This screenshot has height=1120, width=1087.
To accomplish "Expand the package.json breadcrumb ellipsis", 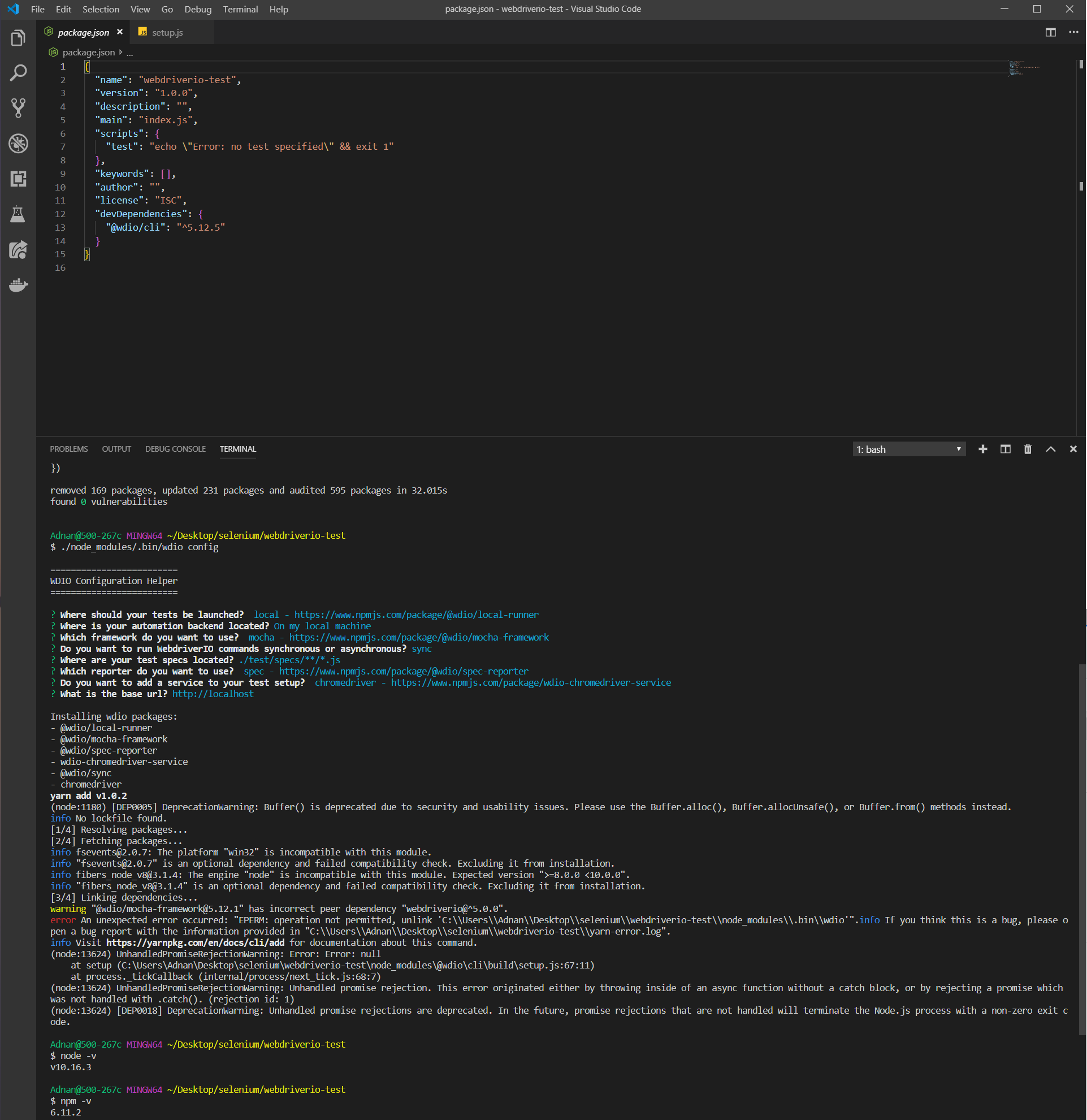I will point(129,52).
